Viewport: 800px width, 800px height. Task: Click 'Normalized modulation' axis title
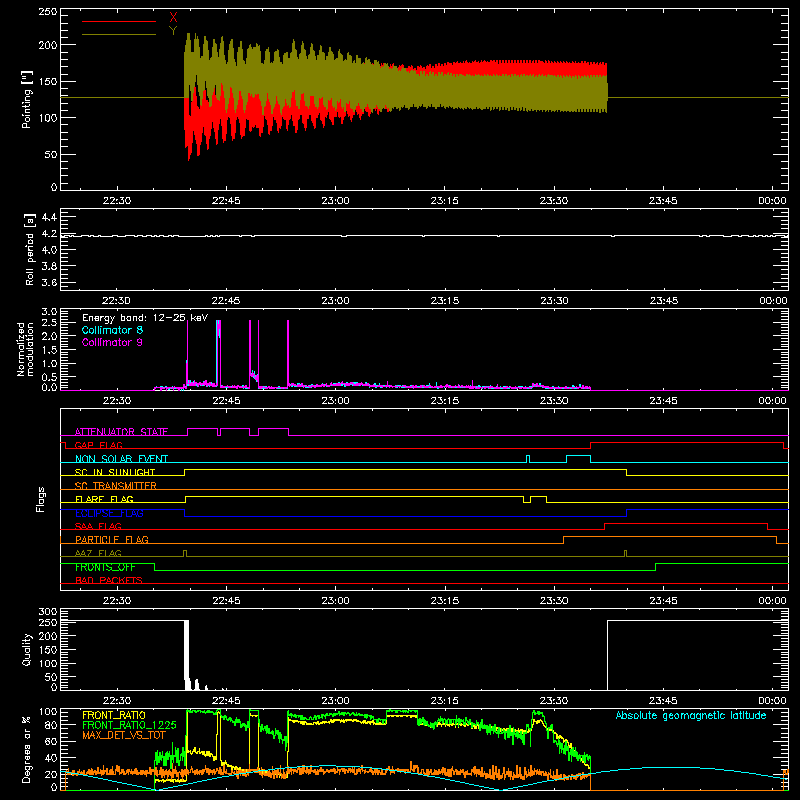point(25,349)
